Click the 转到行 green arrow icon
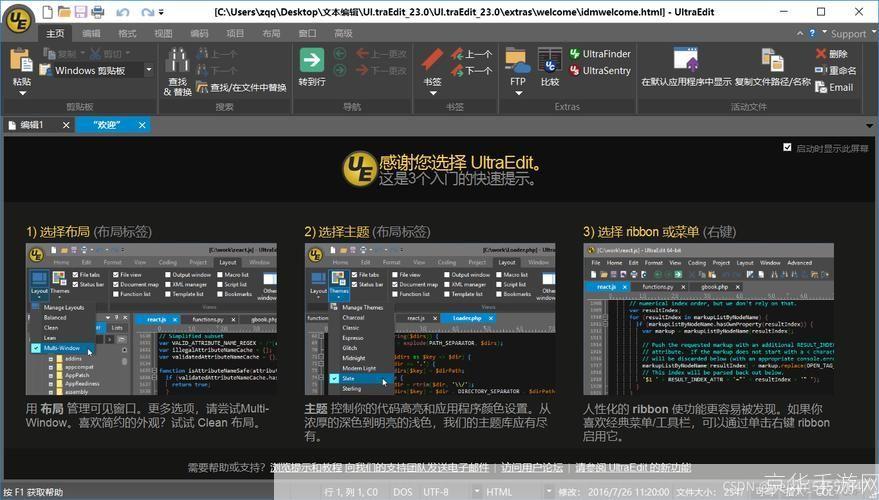This screenshot has width=879, height=500. point(312,60)
